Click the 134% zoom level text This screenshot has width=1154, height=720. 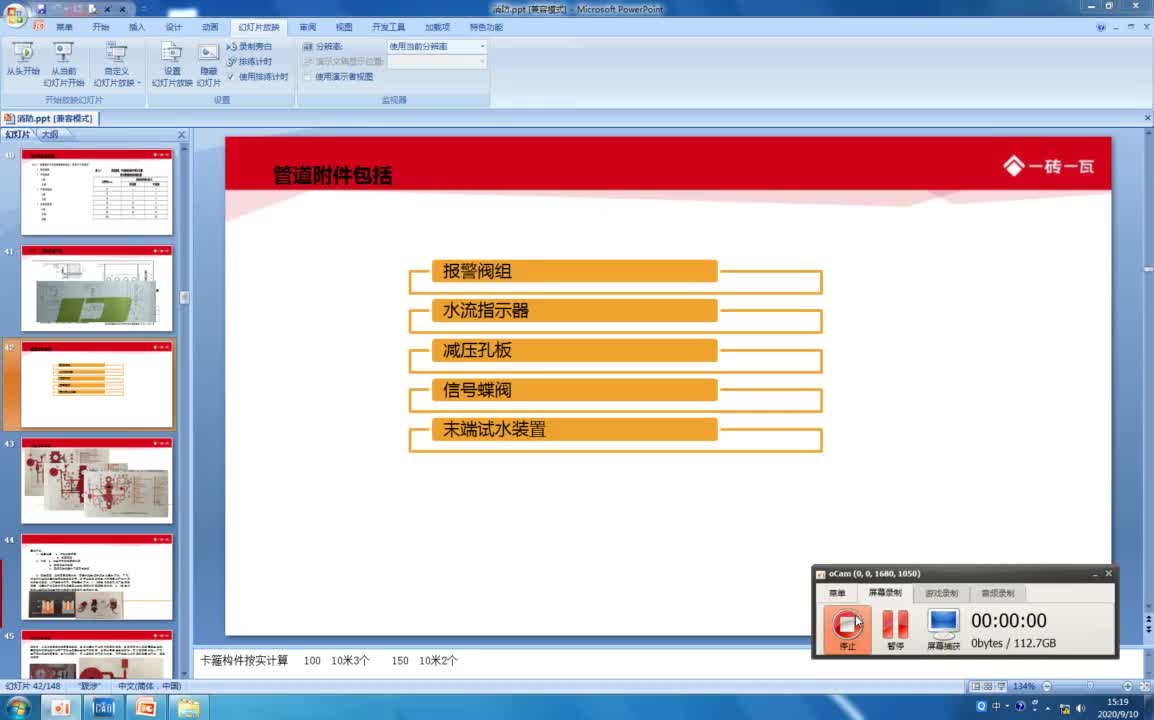click(1023, 686)
